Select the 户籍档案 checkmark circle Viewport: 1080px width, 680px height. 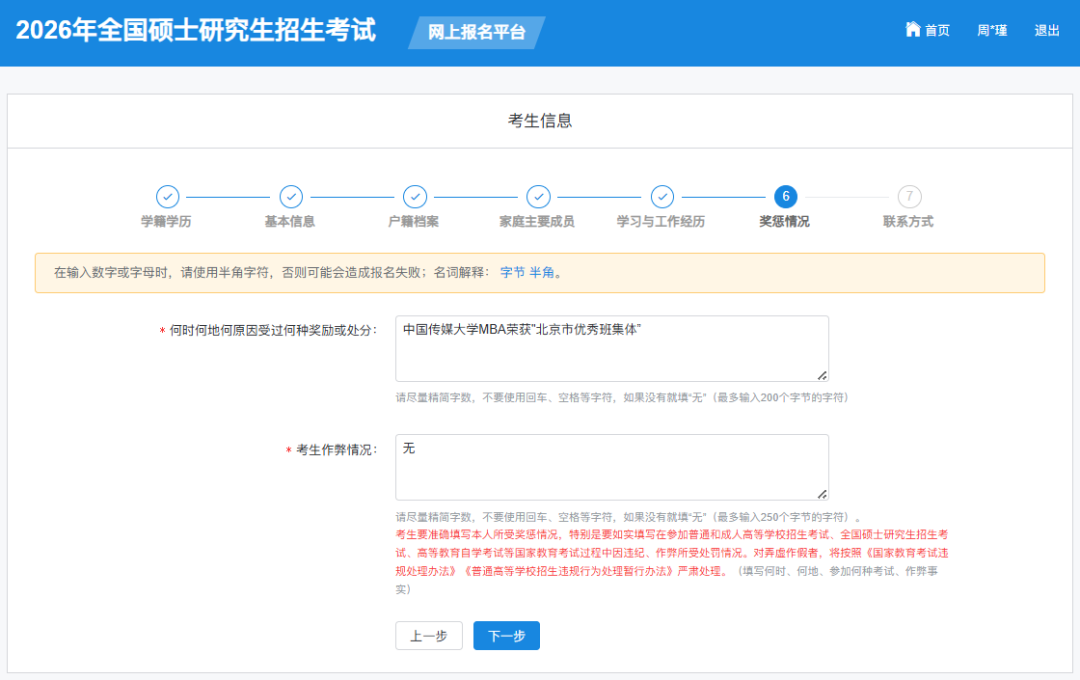(415, 197)
